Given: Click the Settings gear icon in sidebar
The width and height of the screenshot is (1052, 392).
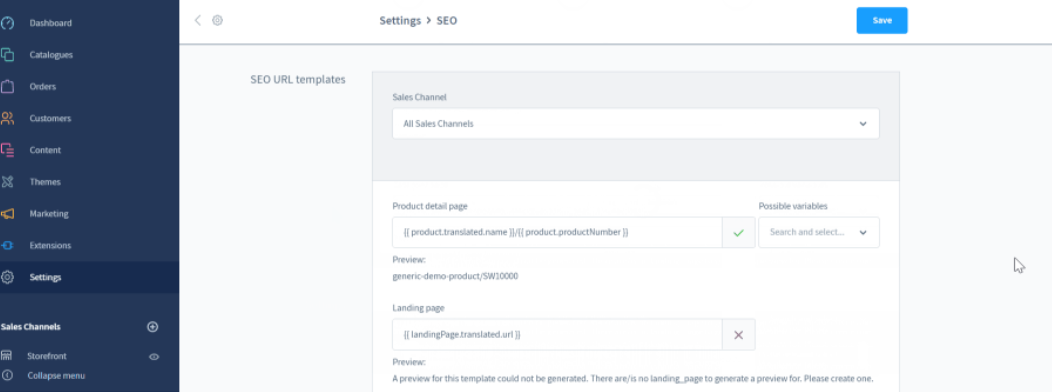Looking at the screenshot, I should 7,277.
